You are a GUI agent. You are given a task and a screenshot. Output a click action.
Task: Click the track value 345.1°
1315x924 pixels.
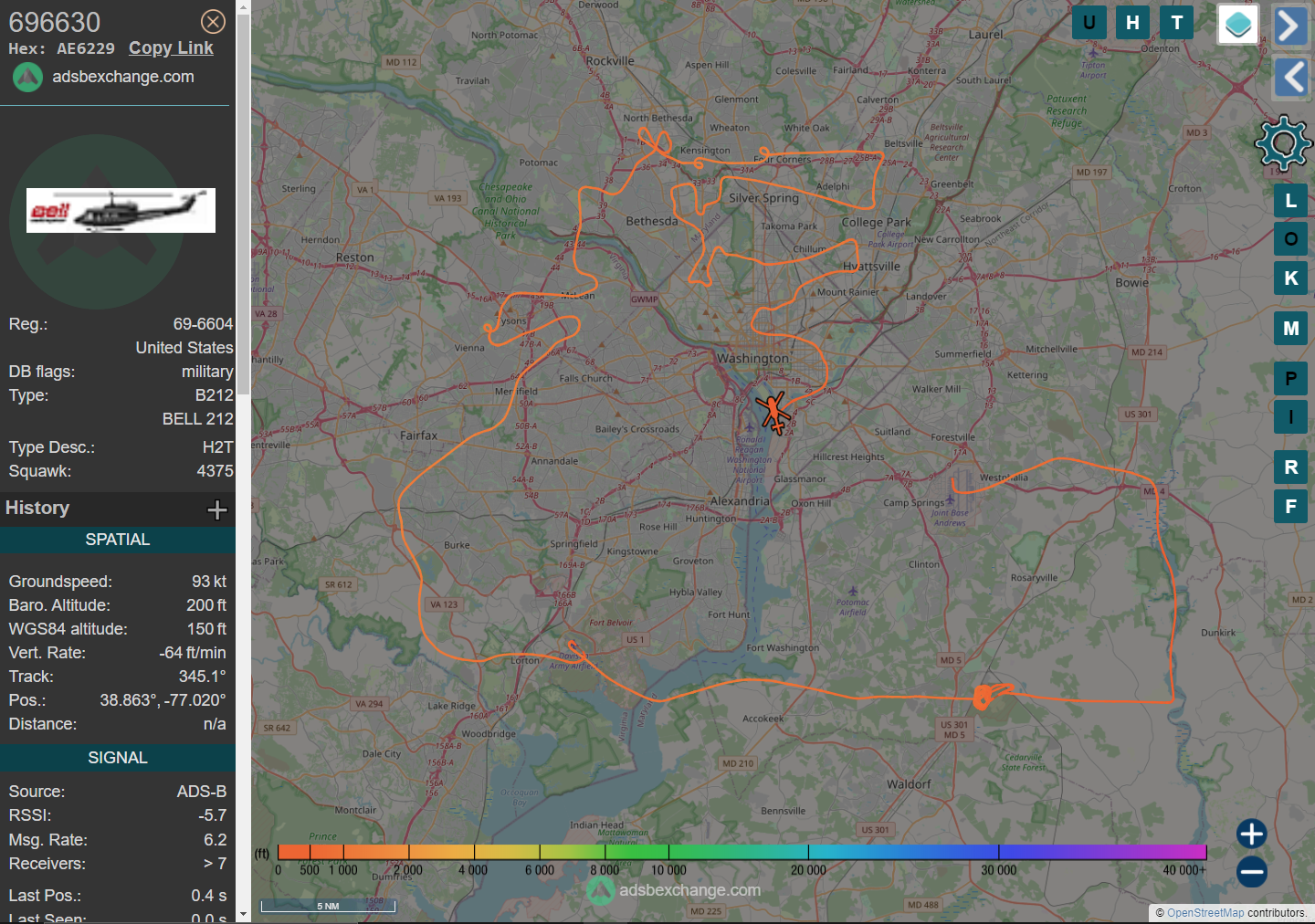click(x=202, y=677)
